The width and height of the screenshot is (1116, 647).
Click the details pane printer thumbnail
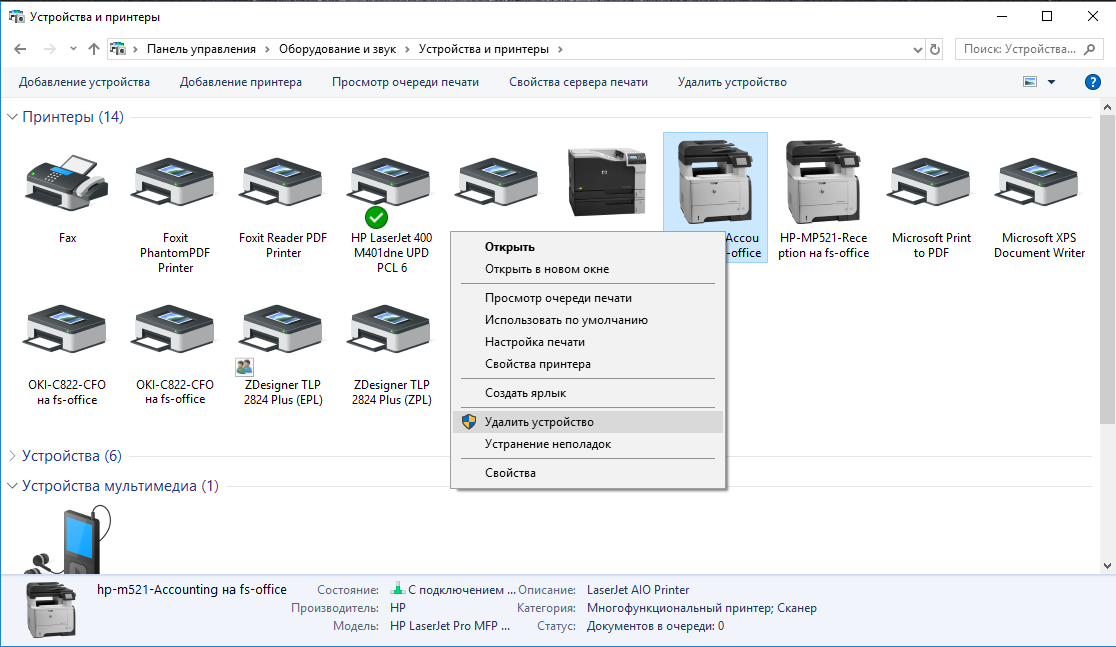51,609
